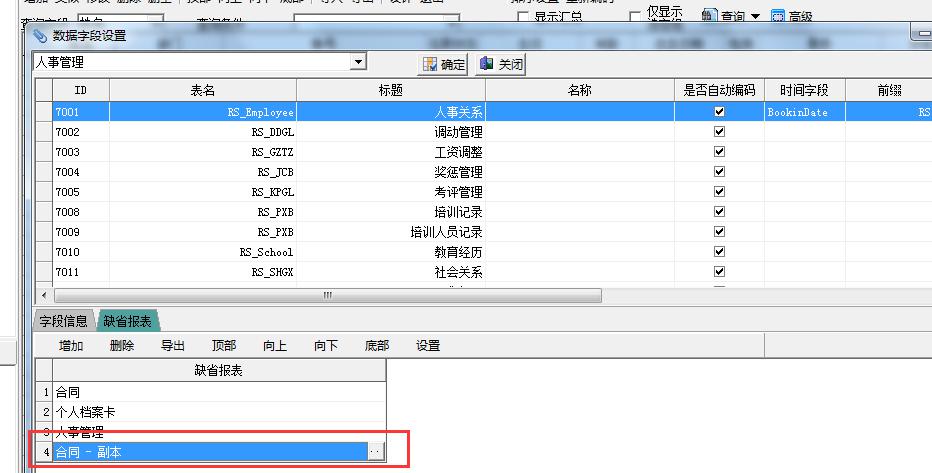
Task: Click the 高级 advanced icon button
Action: click(x=778, y=17)
